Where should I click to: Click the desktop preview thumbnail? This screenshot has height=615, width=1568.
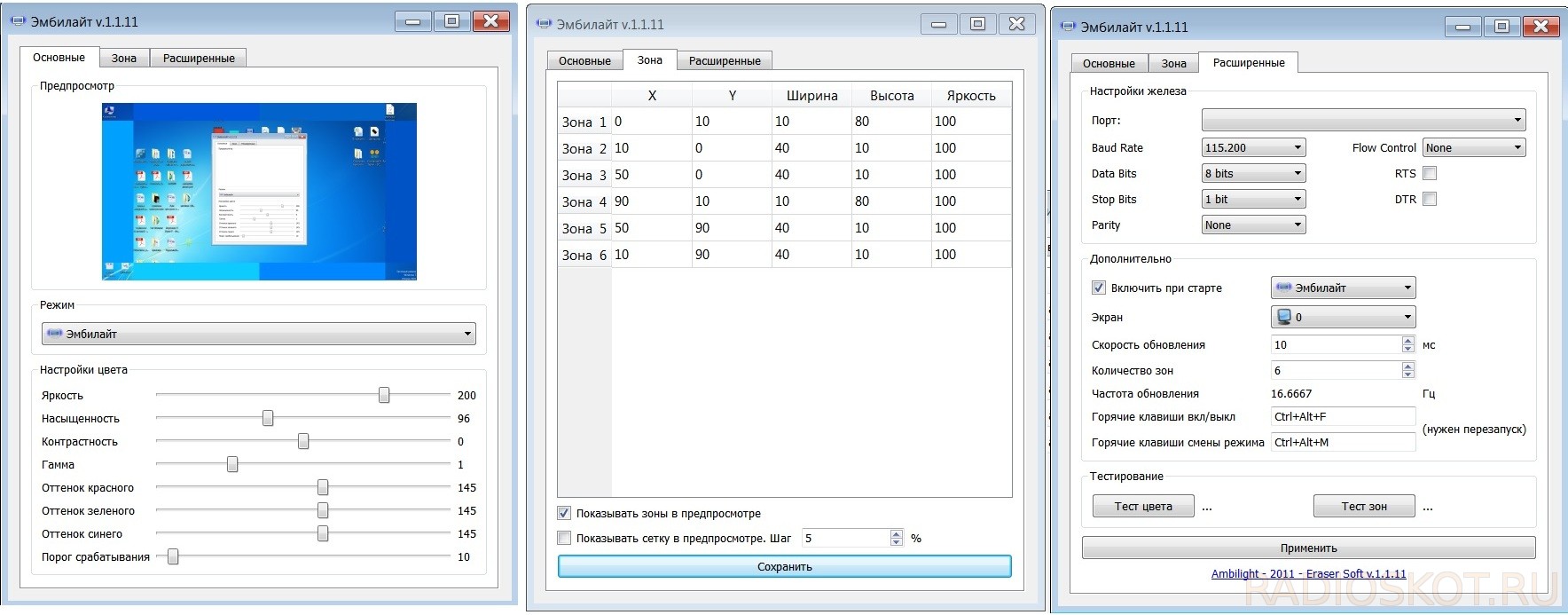(x=259, y=192)
